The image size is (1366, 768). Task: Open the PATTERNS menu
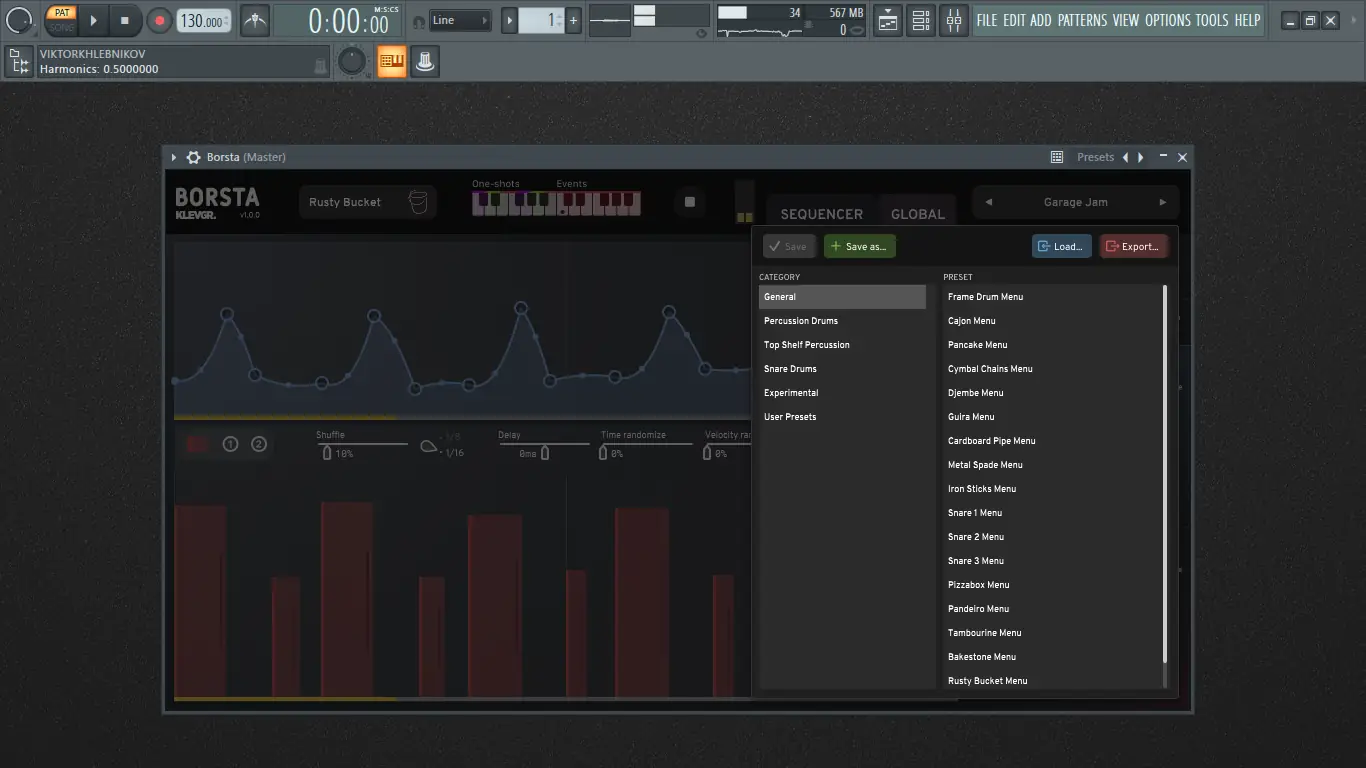point(1084,20)
